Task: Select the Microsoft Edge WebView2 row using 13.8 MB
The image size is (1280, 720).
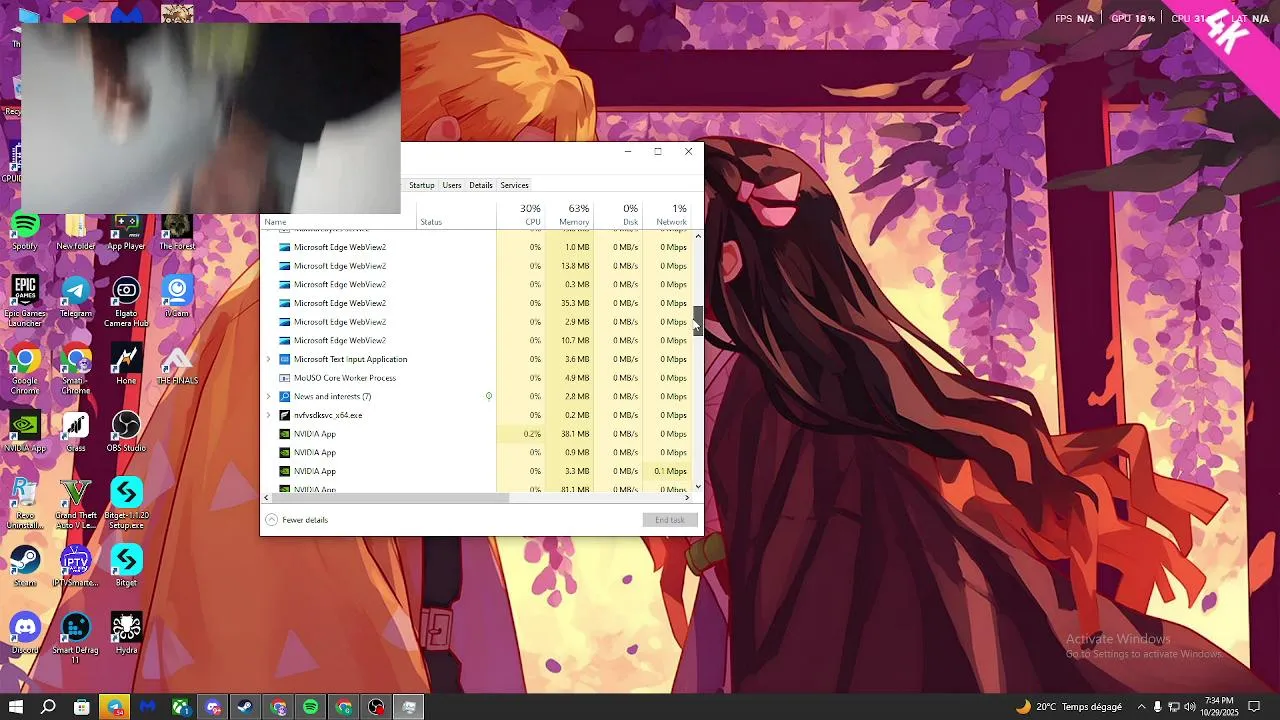Action: 477,266
